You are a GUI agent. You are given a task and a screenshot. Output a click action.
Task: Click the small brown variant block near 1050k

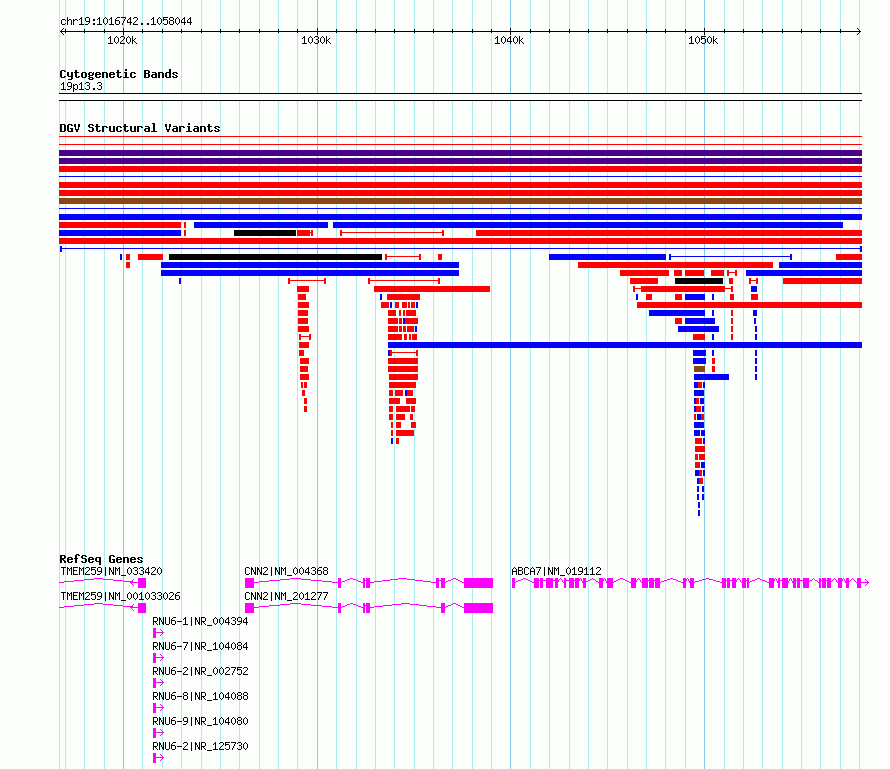click(x=699, y=369)
